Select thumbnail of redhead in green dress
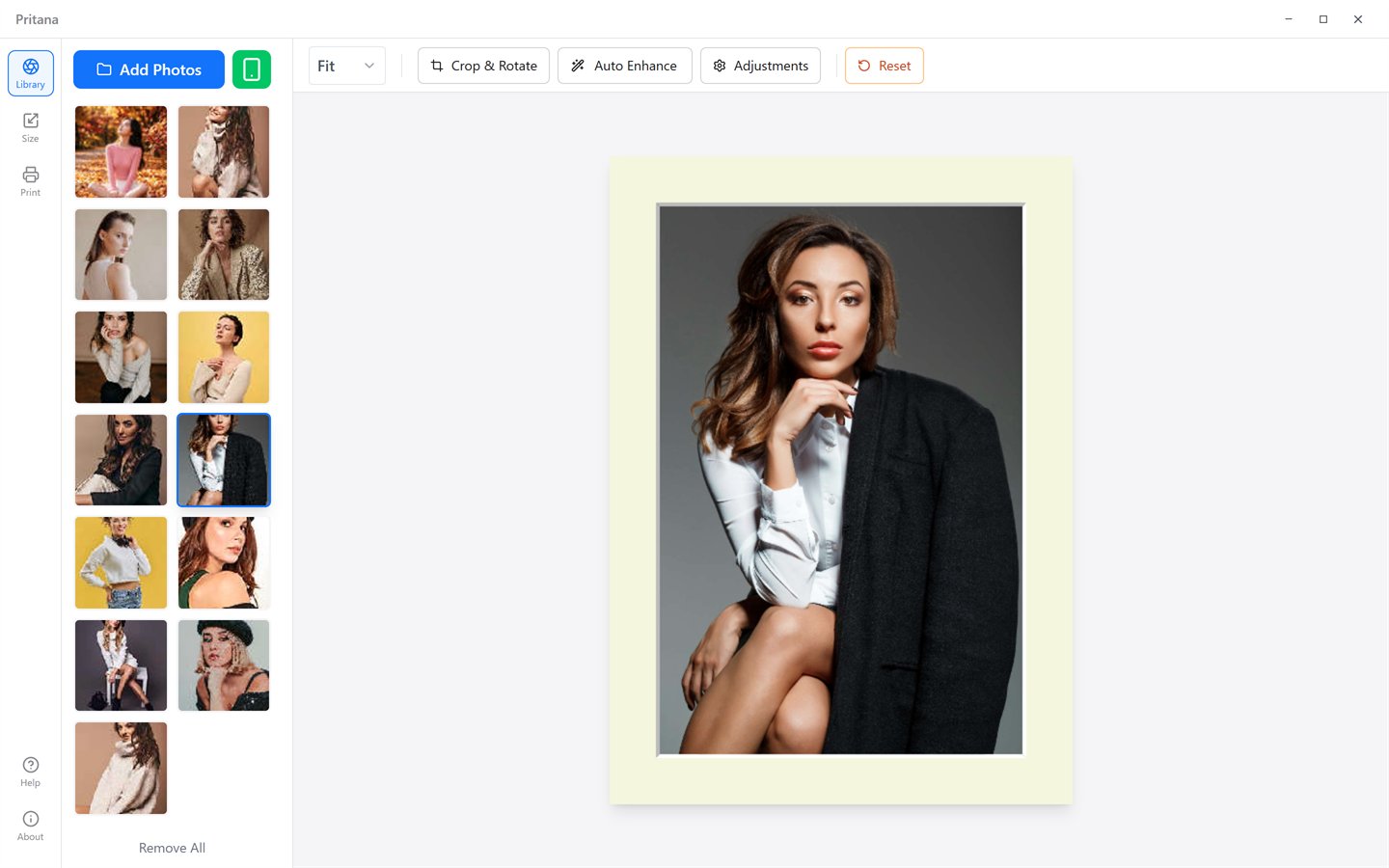Image resolution: width=1389 pixels, height=868 pixels. pos(224,562)
